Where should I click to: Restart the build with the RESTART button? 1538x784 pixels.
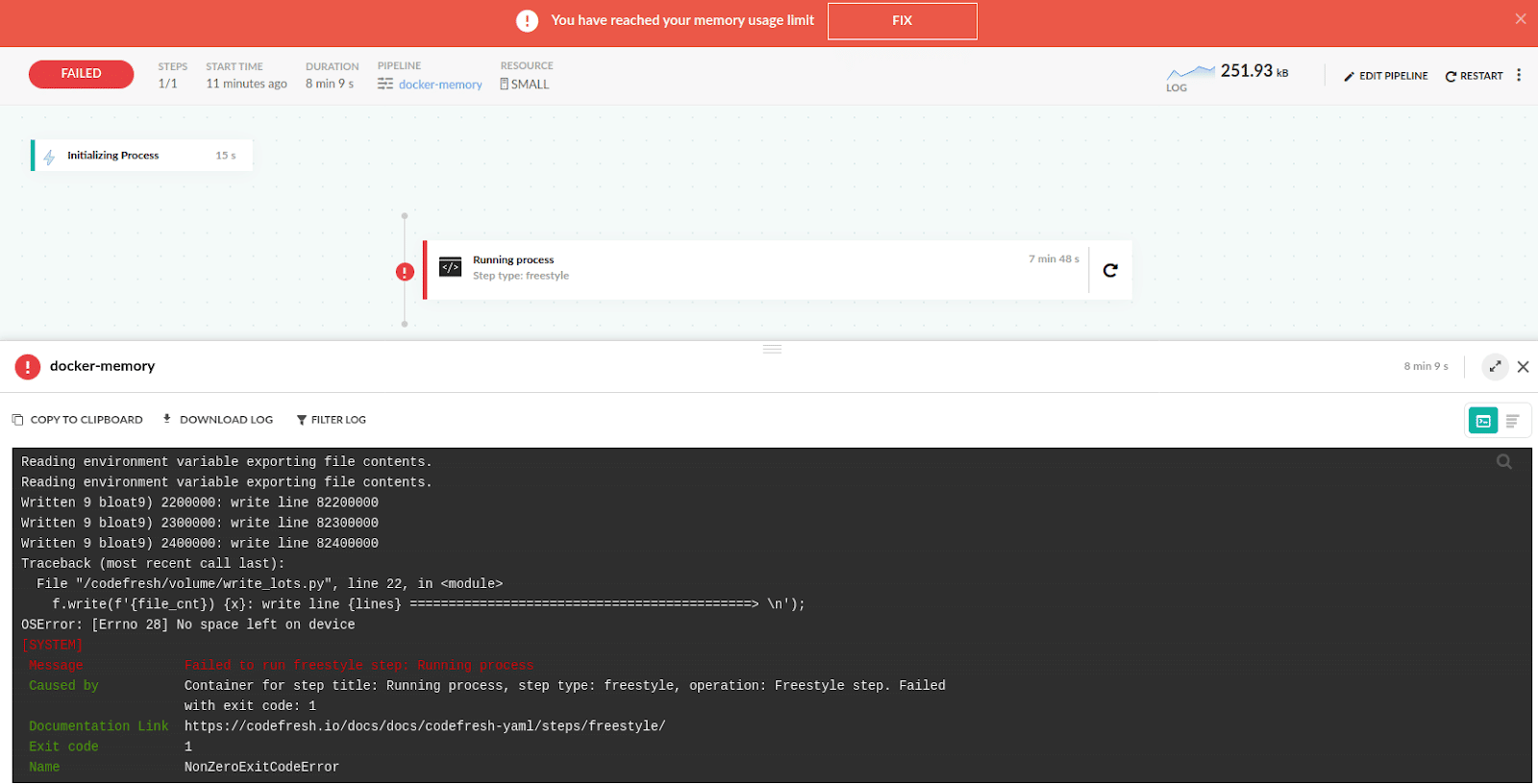coord(1474,76)
